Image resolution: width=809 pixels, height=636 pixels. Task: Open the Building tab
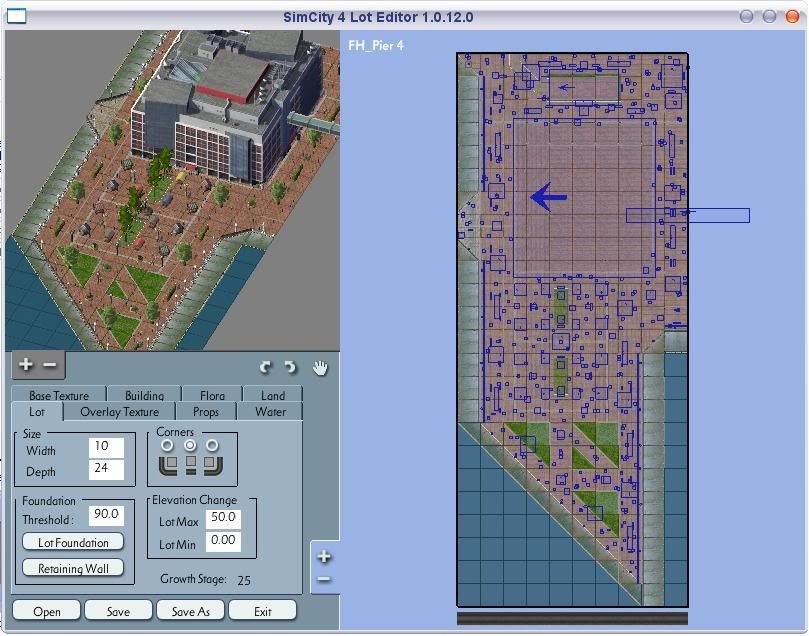coord(144,395)
